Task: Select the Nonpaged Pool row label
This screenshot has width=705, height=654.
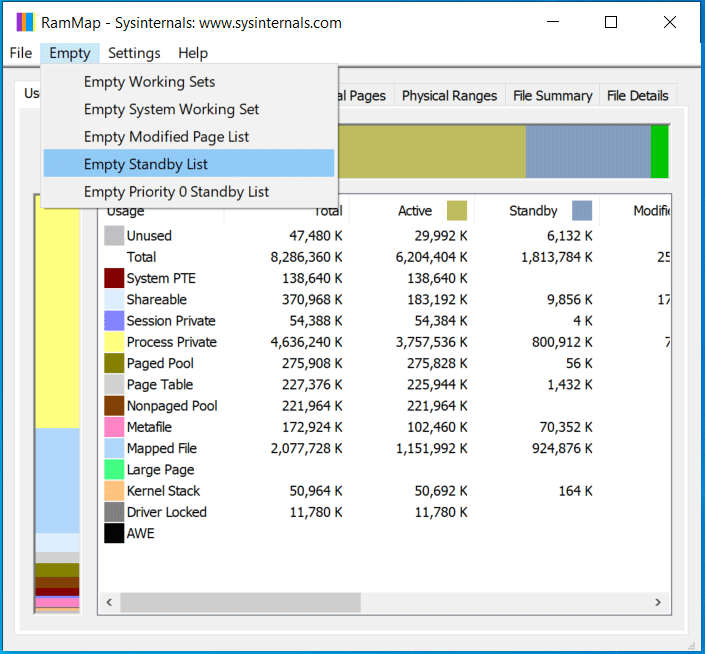Action: pyautogui.click(x=172, y=406)
